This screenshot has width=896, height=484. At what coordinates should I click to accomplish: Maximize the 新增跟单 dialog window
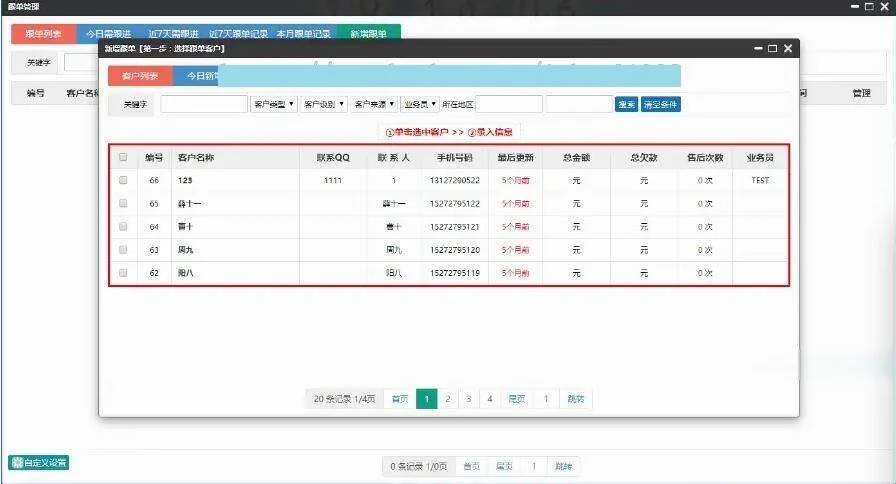coord(772,48)
